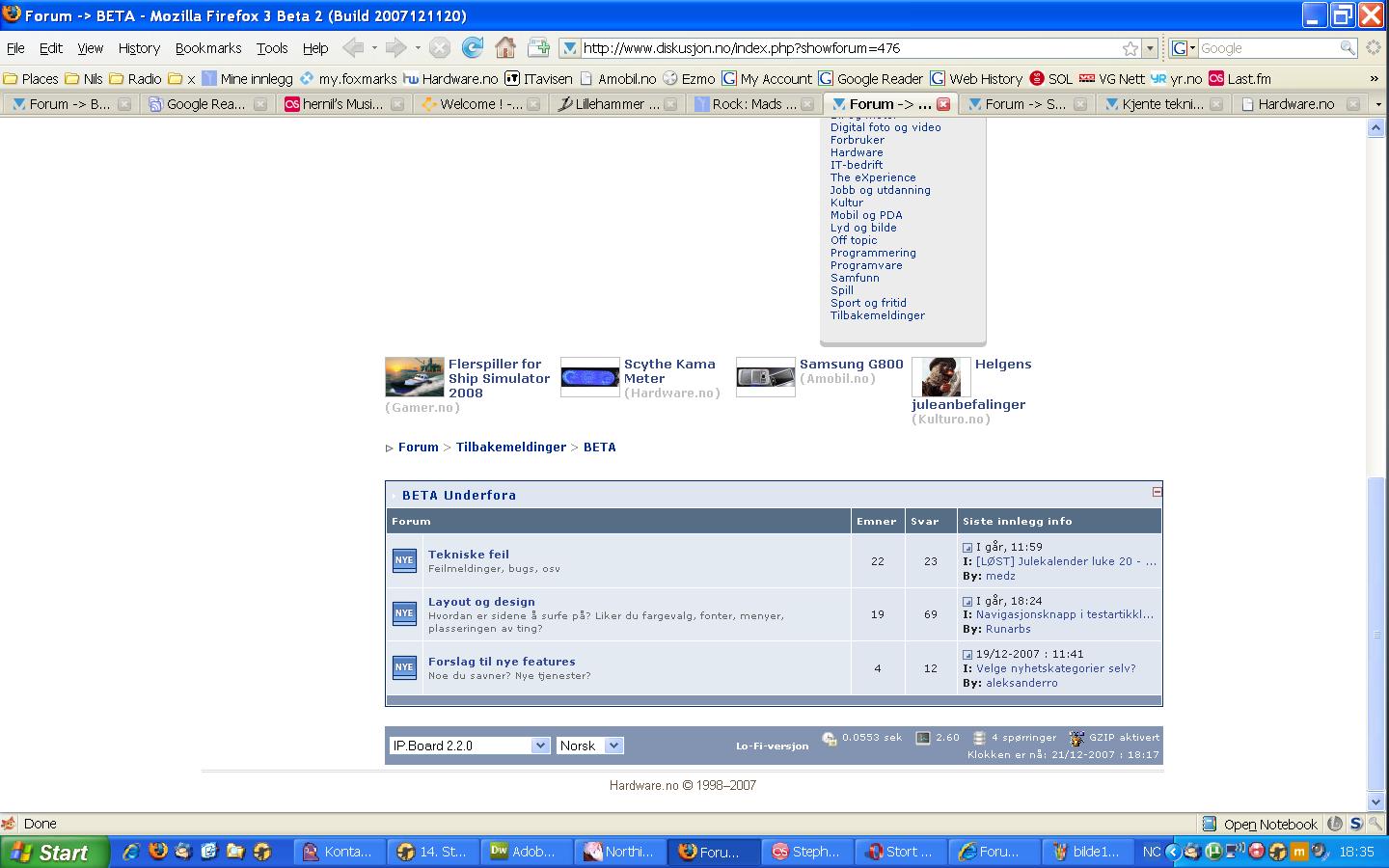Screen dimensions: 1389x868
Task: Switch to the Lillehammer tab
Action: coord(616,104)
